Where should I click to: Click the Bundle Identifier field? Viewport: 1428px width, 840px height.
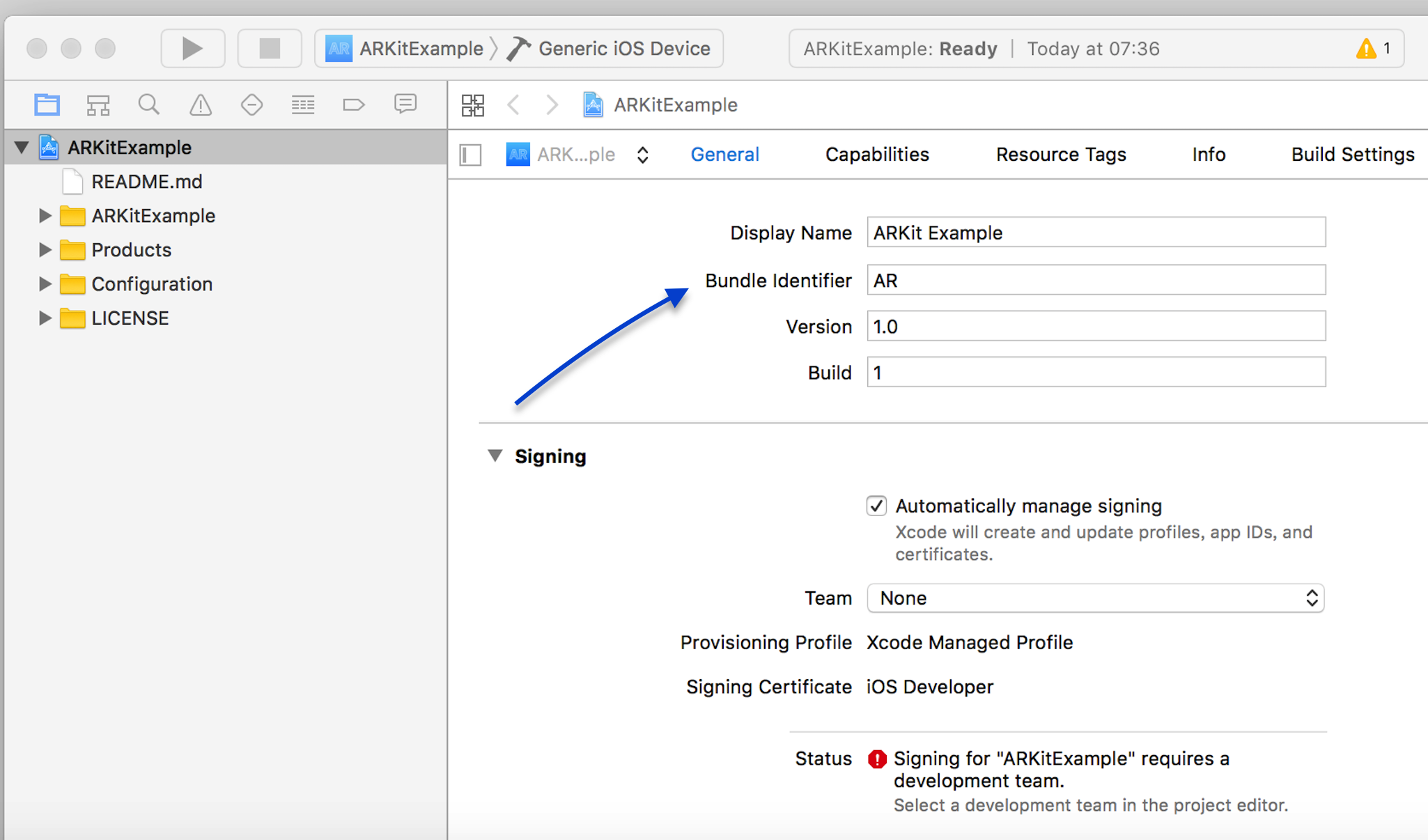point(1096,280)
